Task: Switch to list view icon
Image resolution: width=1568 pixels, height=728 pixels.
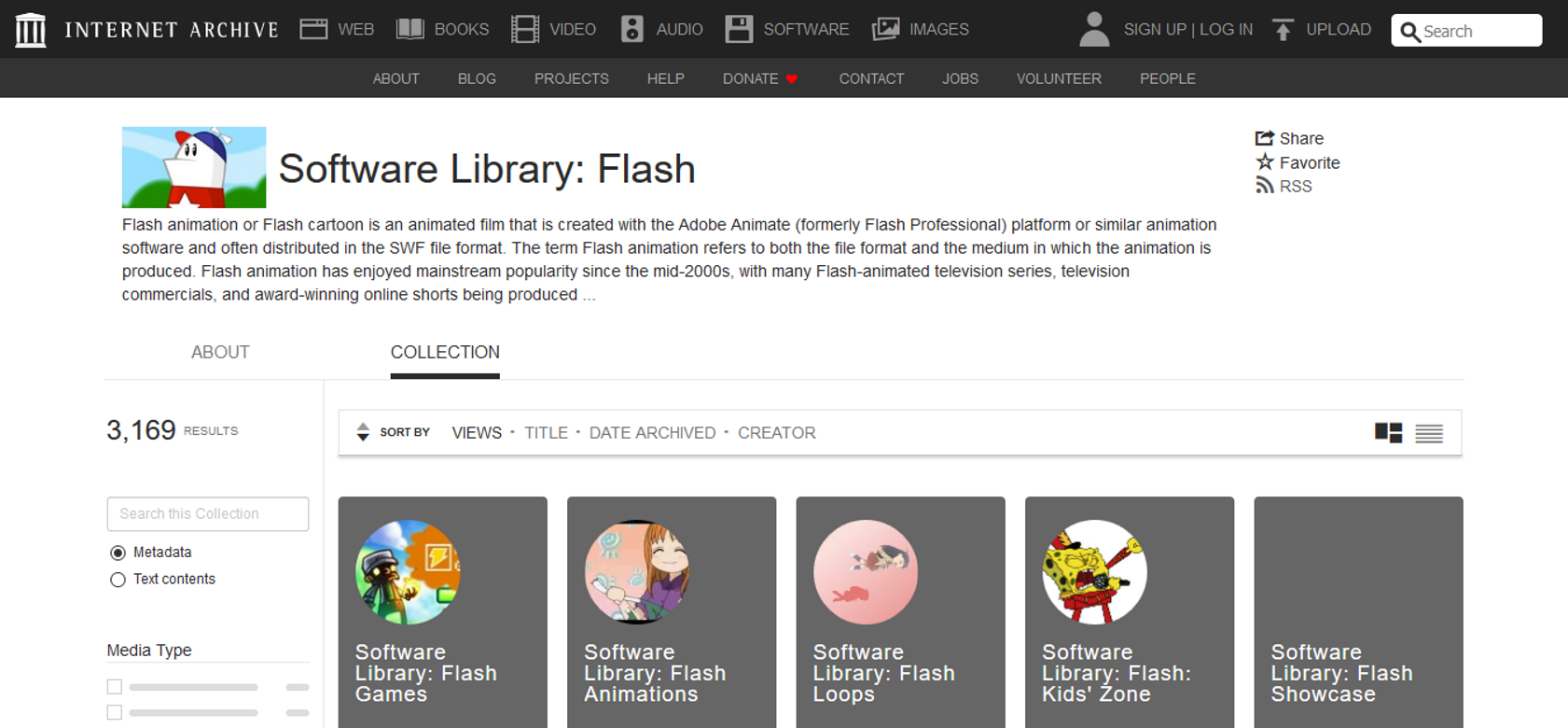Action: pos(1429,433)
